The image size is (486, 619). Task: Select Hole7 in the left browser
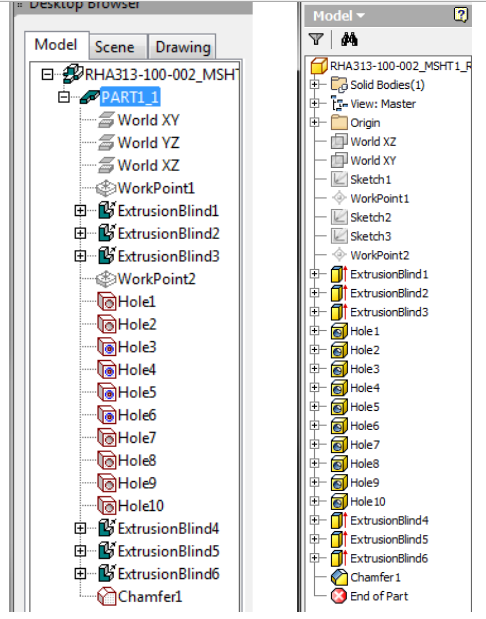(137, 437)
